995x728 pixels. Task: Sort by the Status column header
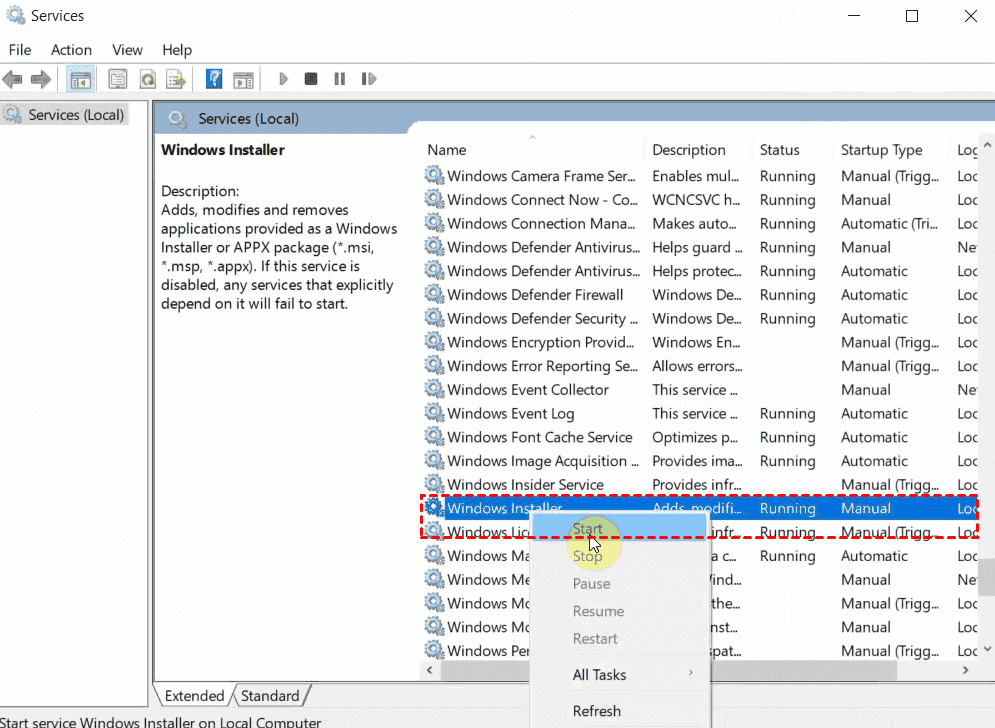792,150
